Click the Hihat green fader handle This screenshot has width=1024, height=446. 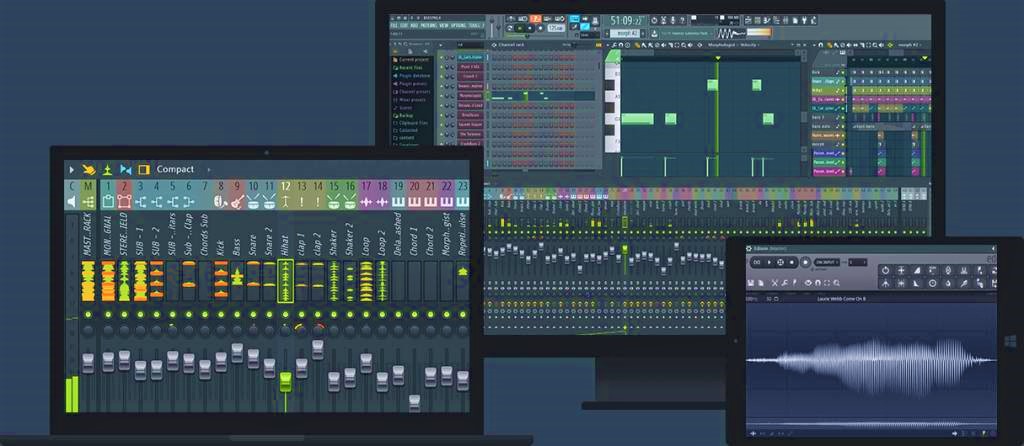[285, 382]
